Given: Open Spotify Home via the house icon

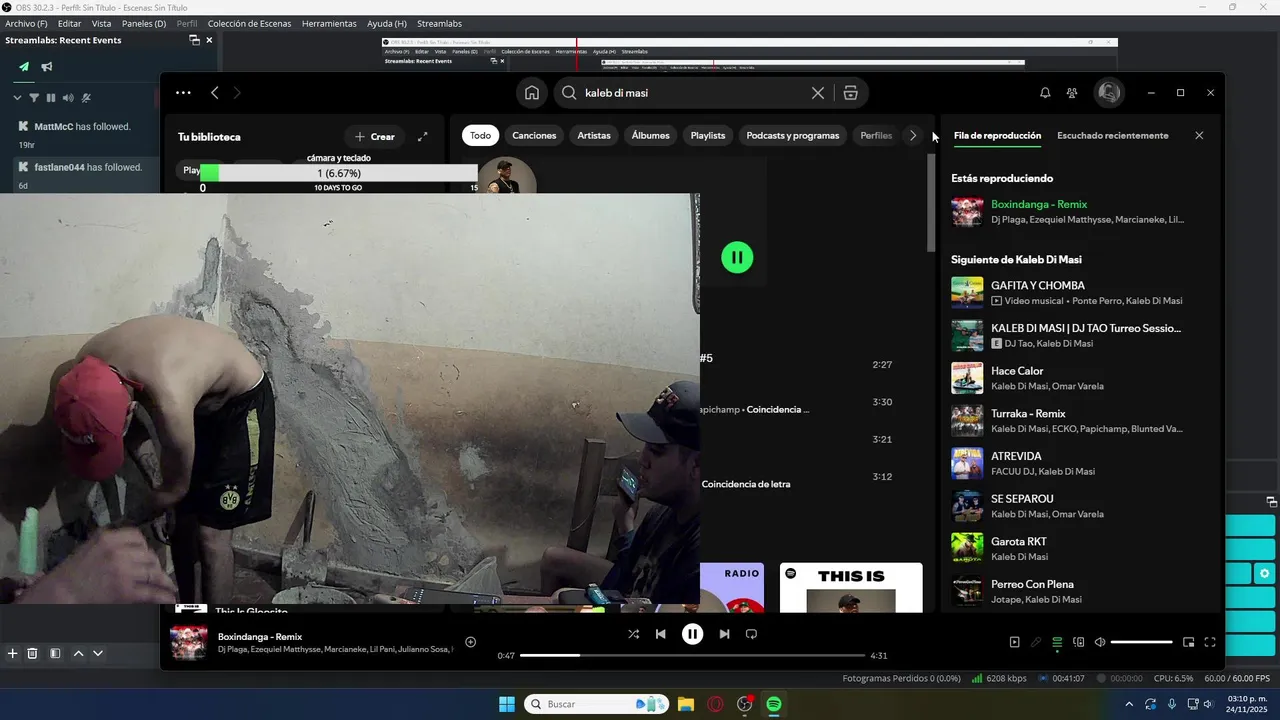Looking at the screenshot, I should (532, 93).
